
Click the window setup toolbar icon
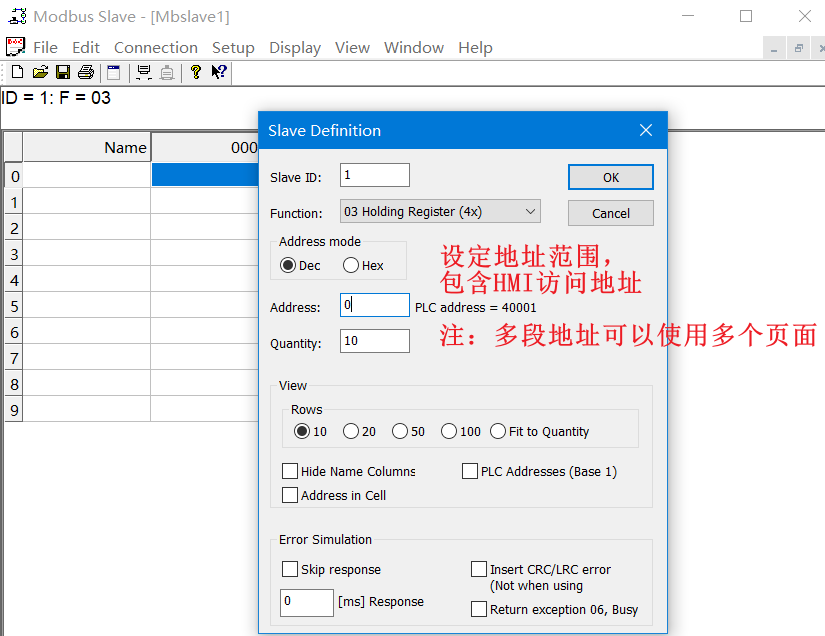(x=114, y=72)
